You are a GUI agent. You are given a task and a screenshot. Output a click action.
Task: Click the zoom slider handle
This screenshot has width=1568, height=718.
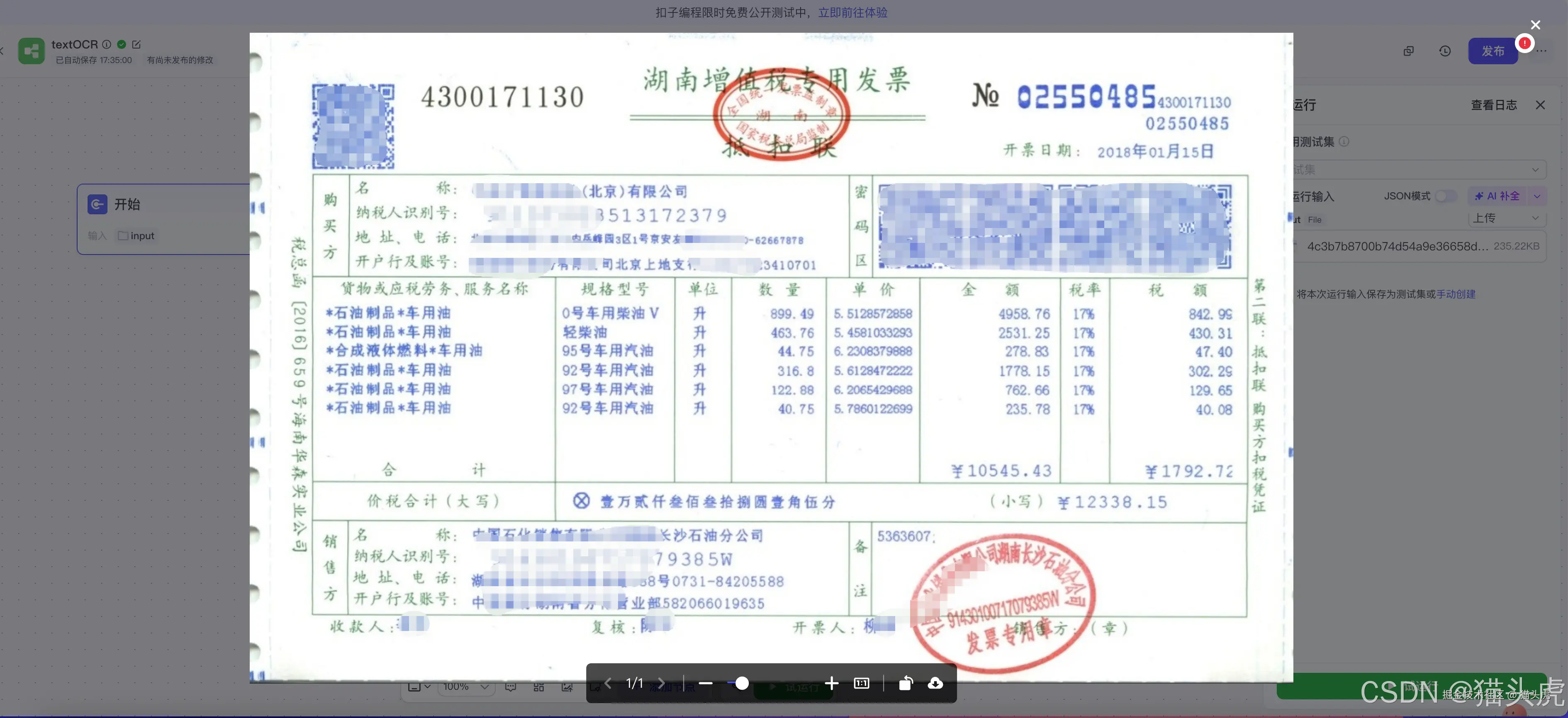pyautogui.click(x=742, y=683)
